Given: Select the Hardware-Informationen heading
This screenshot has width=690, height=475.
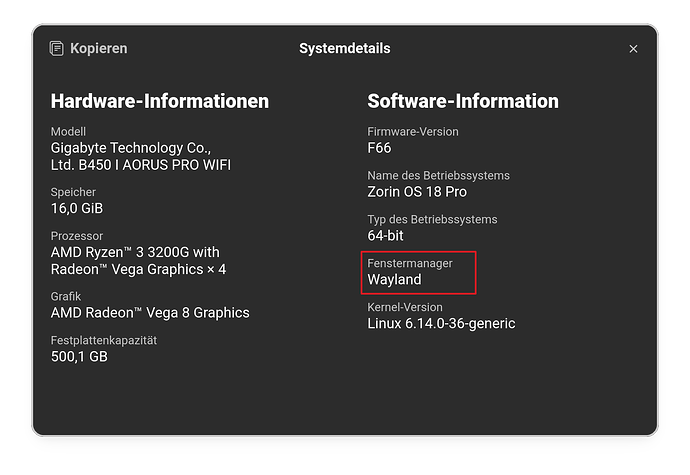Looking at the screenshot, I should pyautogui.click(x=159, y=101).
